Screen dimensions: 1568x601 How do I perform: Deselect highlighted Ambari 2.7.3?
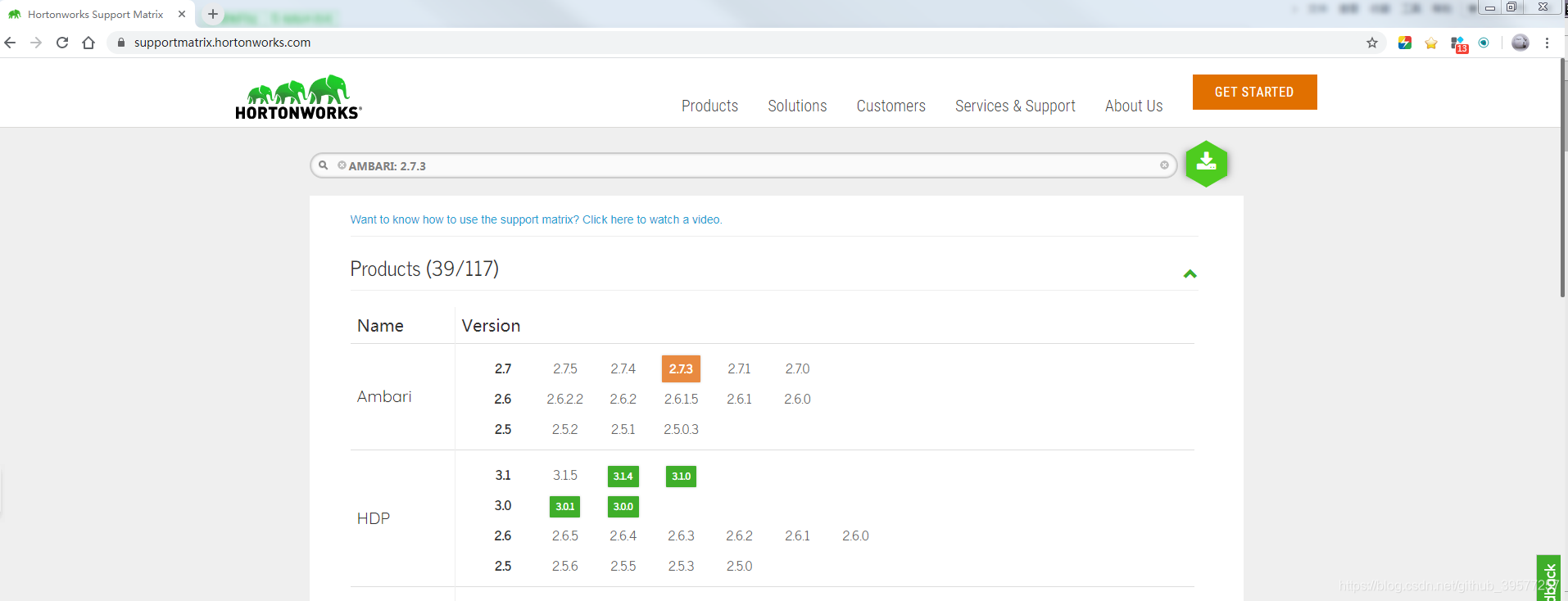click(x=681, y=368)
